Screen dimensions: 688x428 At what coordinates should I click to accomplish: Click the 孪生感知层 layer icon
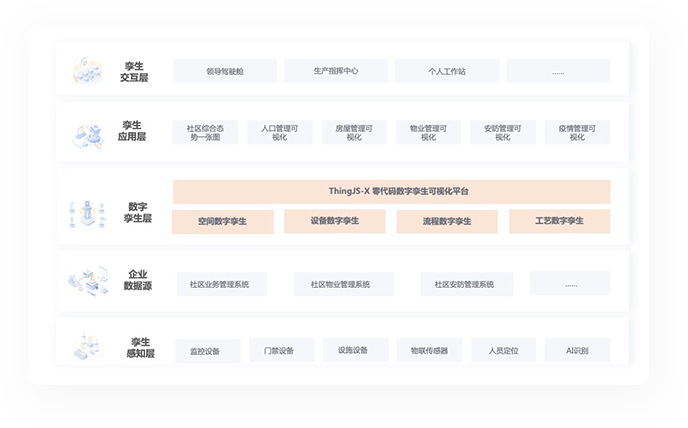88,346
